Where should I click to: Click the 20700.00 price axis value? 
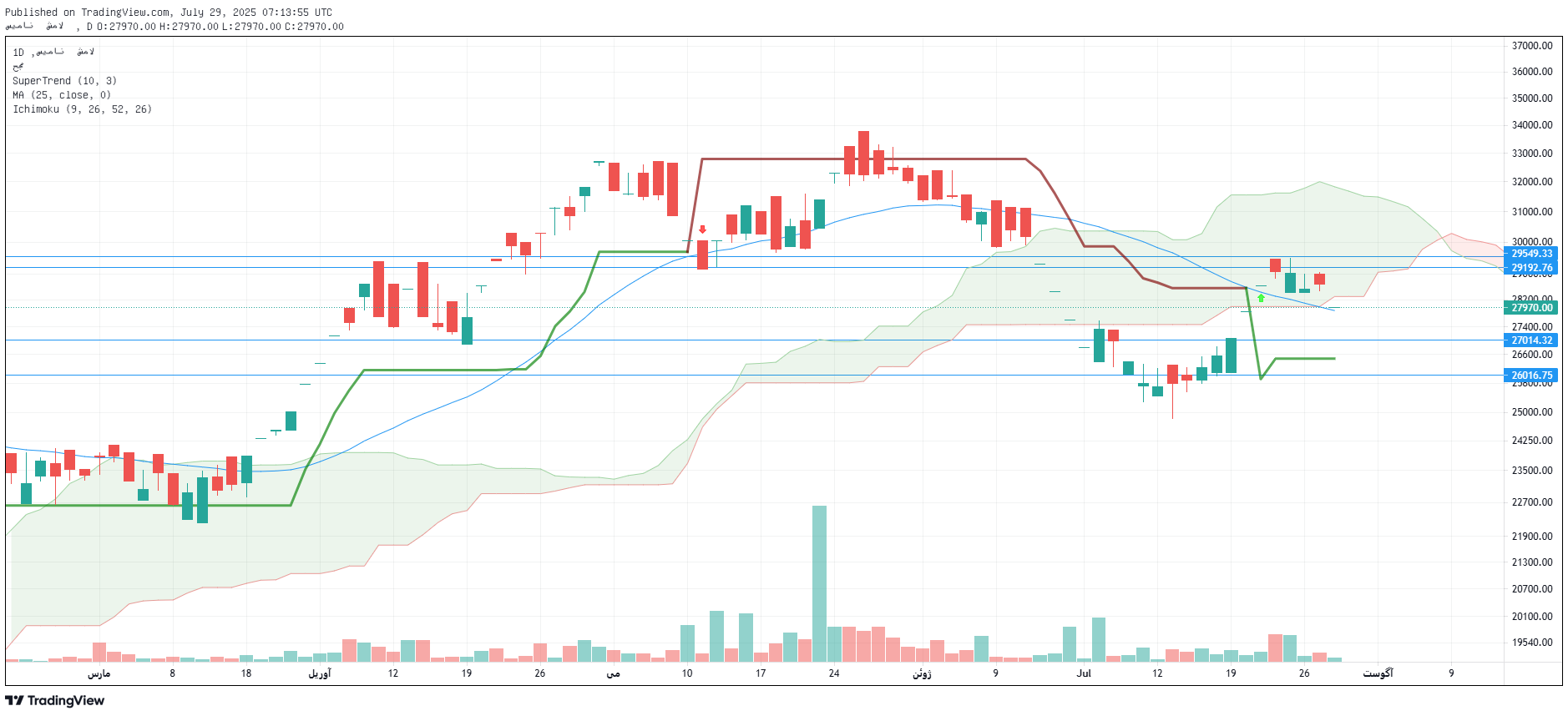1532,589
